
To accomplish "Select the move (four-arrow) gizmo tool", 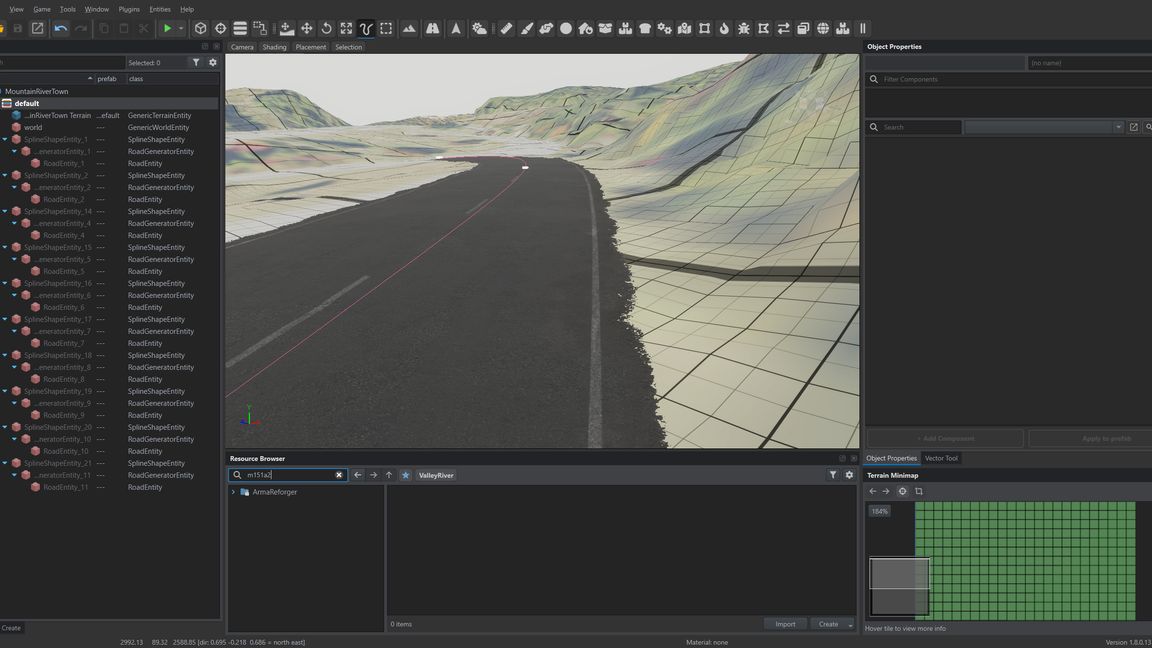I will pyautogui.click(x=306, y=29).
